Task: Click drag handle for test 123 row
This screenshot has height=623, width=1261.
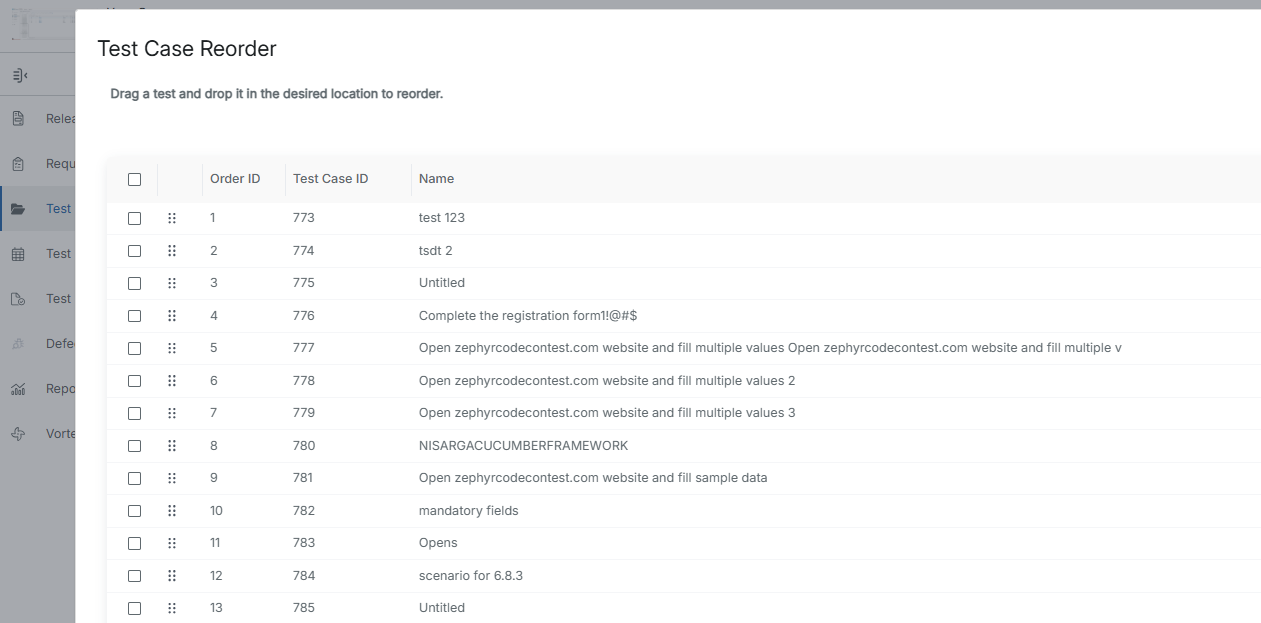Action: point(172,218)
